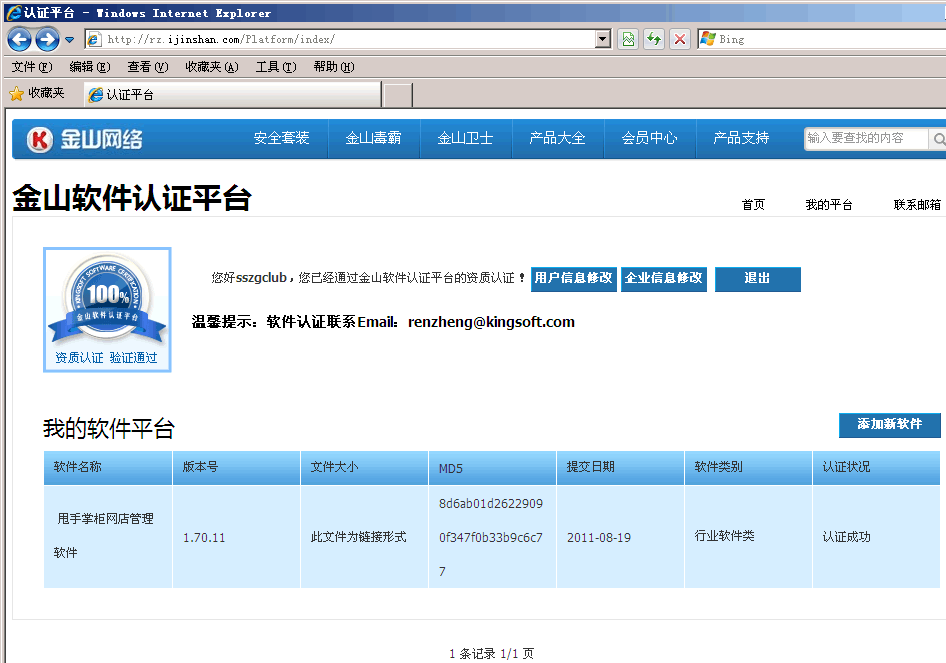Click the 我的软件平台 section heading
This screenshot has width=946, height=663.
click(x=109, y=429)
